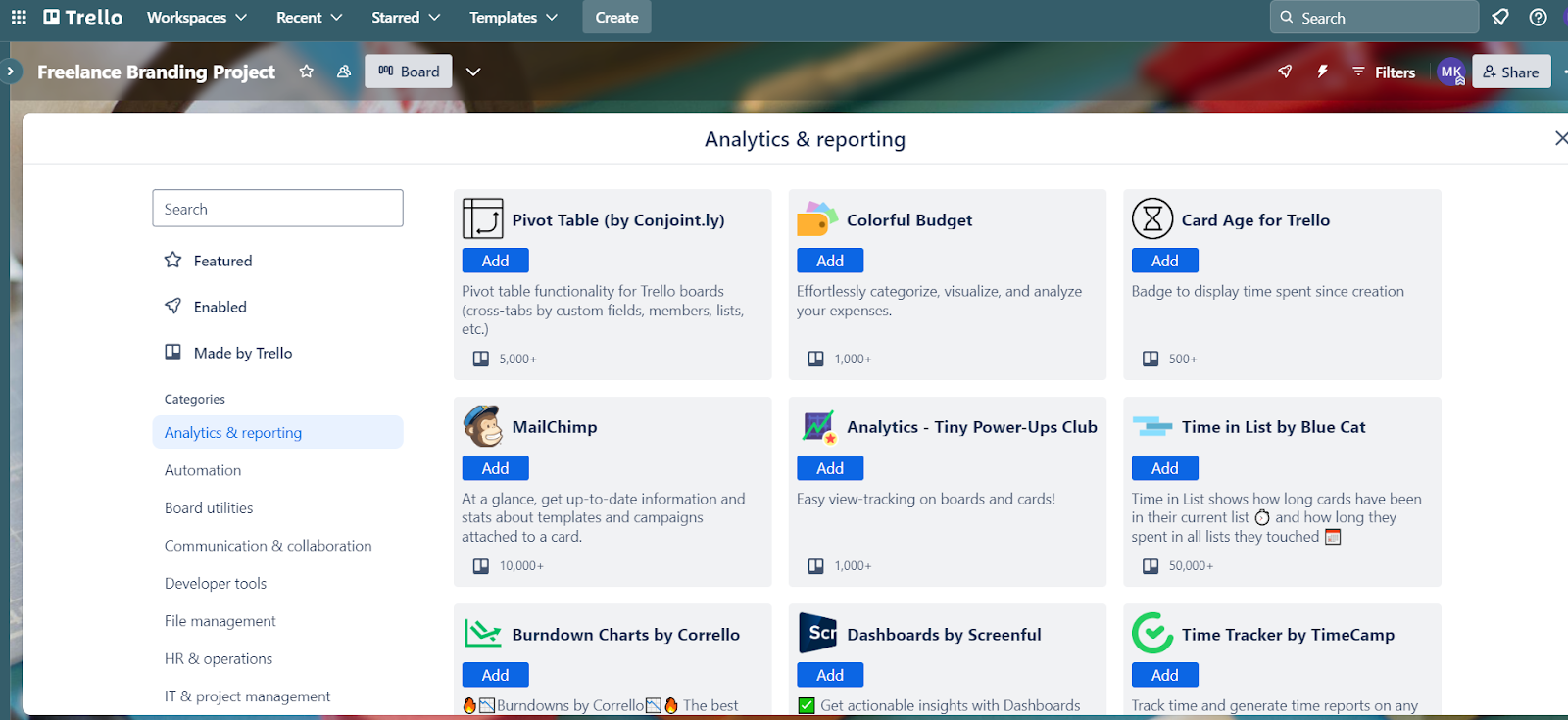Open notifications rocket icon in header
This screenshot has height=720, width=1568.
coord(1500,17)
